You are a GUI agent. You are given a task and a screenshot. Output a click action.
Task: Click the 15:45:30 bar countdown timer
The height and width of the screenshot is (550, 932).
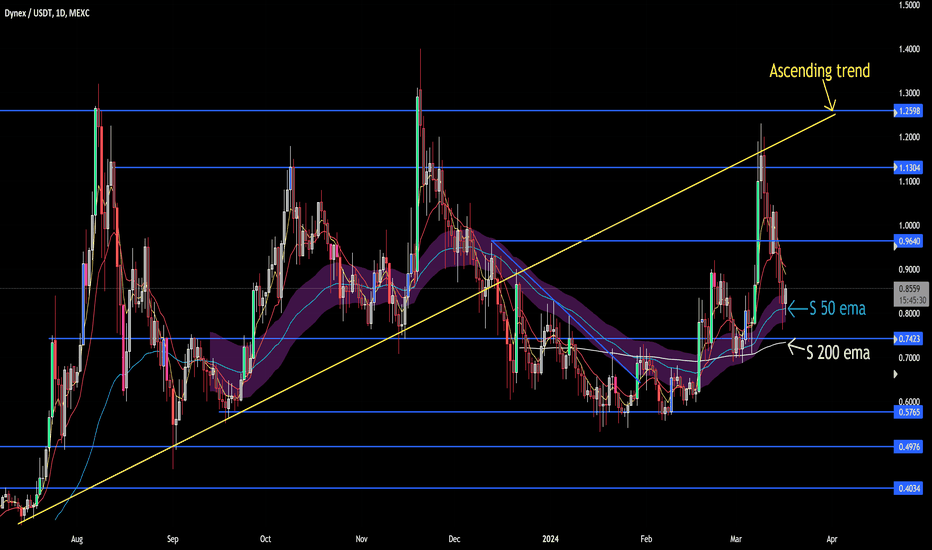[911, 300]
